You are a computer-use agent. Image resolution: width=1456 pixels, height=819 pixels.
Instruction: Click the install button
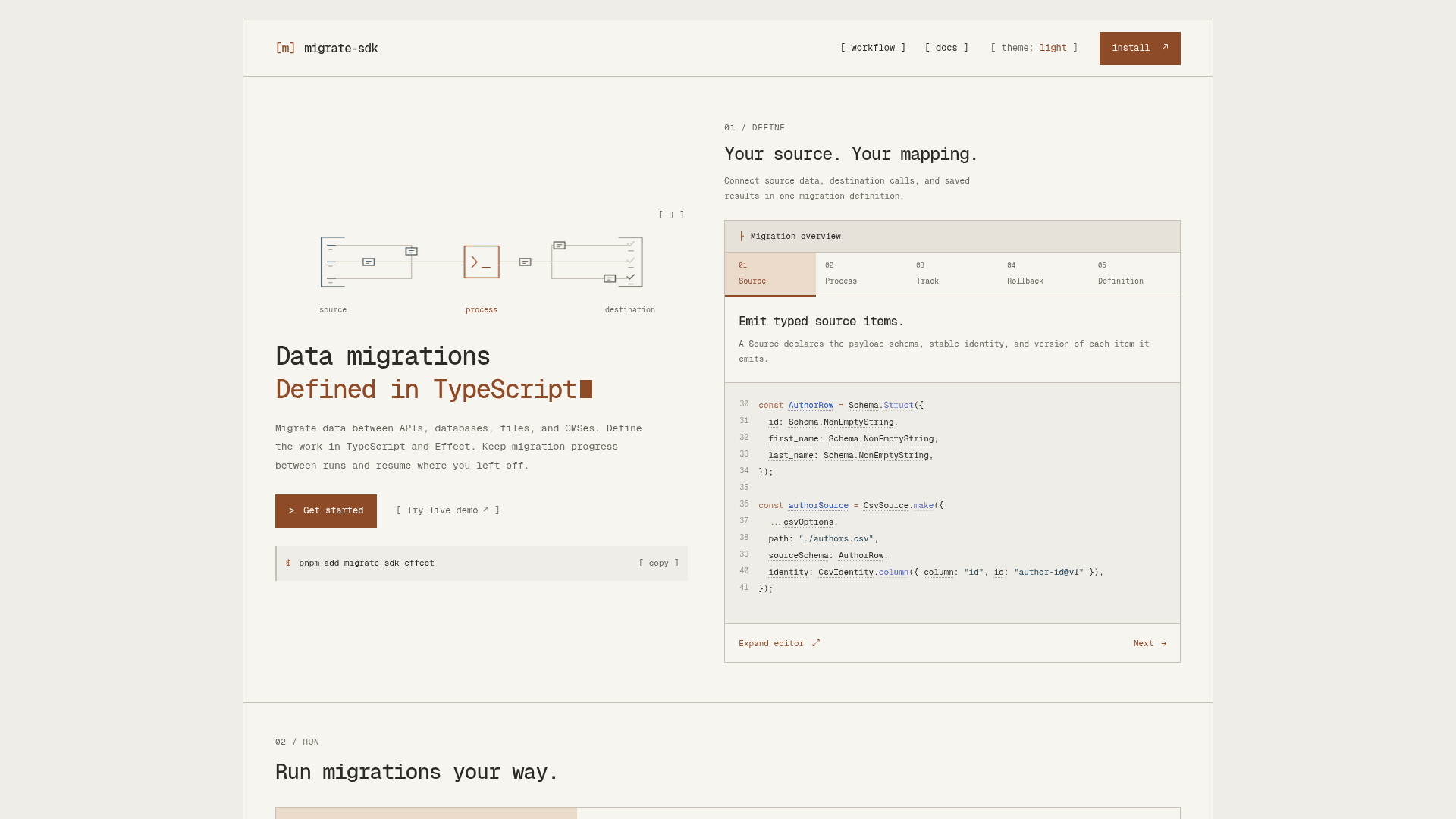(1140, 49)
